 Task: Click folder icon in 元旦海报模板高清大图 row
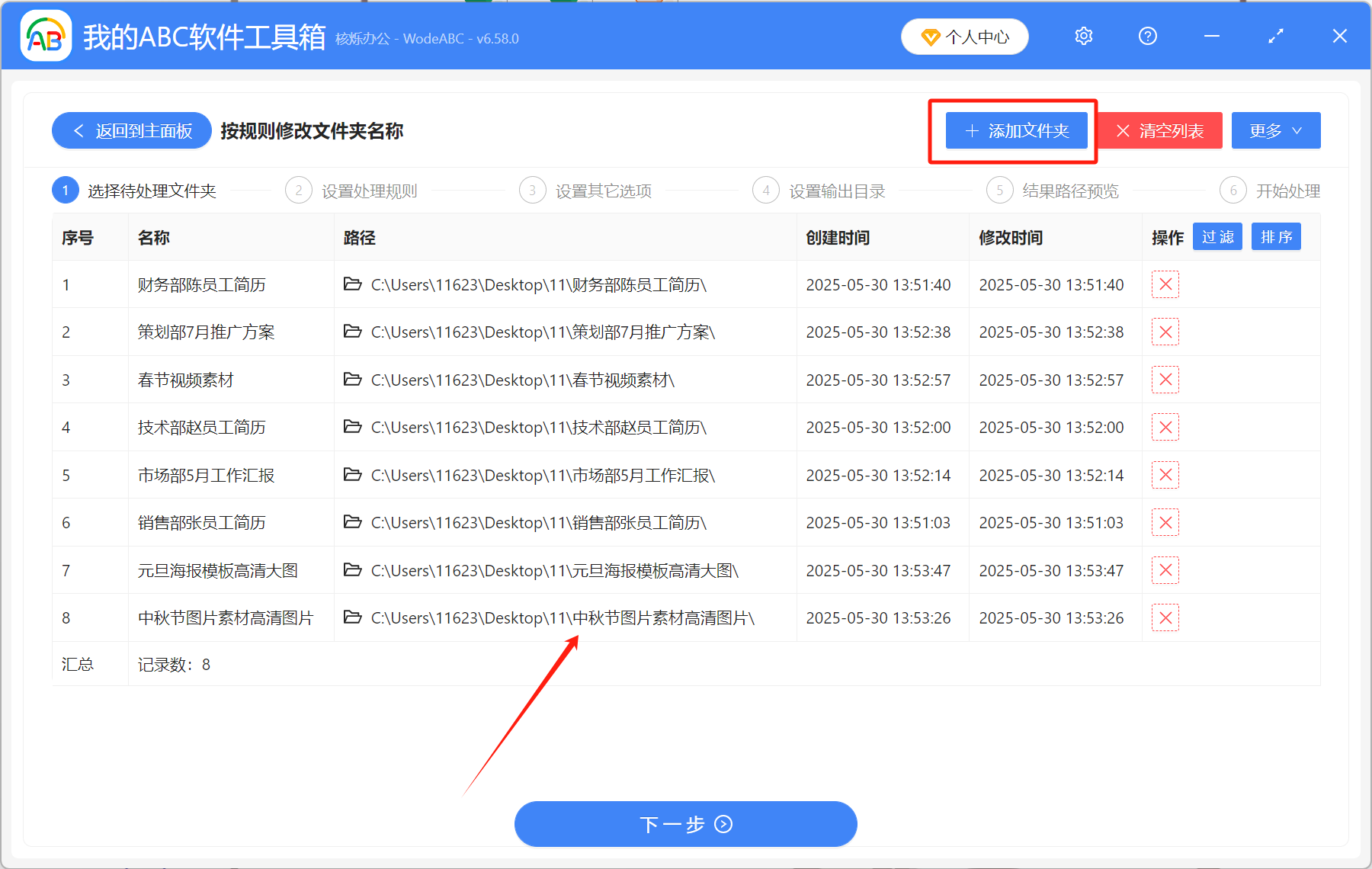pyautogui.click(x=352, y=569)
